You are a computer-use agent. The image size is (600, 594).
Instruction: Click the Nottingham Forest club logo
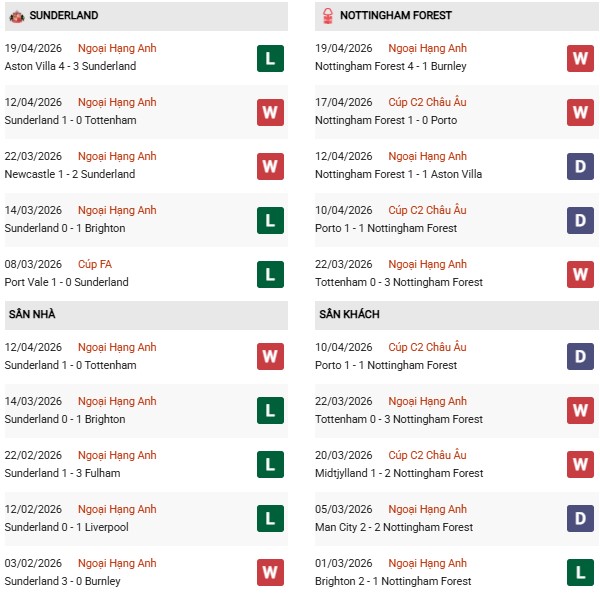pyautogui.click(x=329, y=16)
